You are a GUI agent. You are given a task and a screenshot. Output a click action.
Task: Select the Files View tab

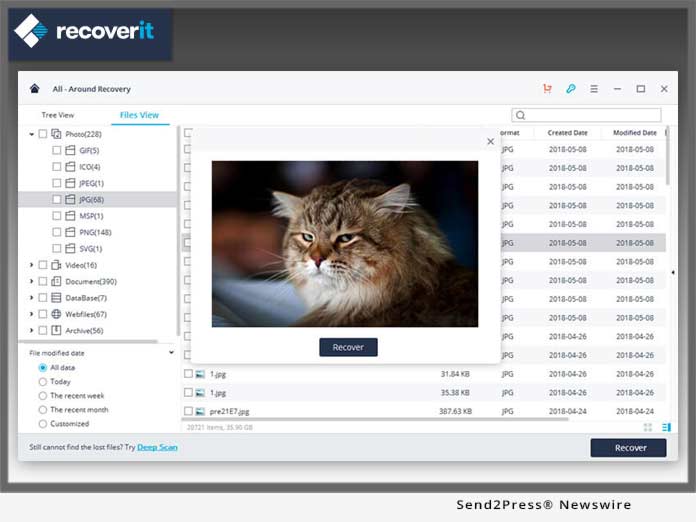pyautogui.click(x=139, y=115)
